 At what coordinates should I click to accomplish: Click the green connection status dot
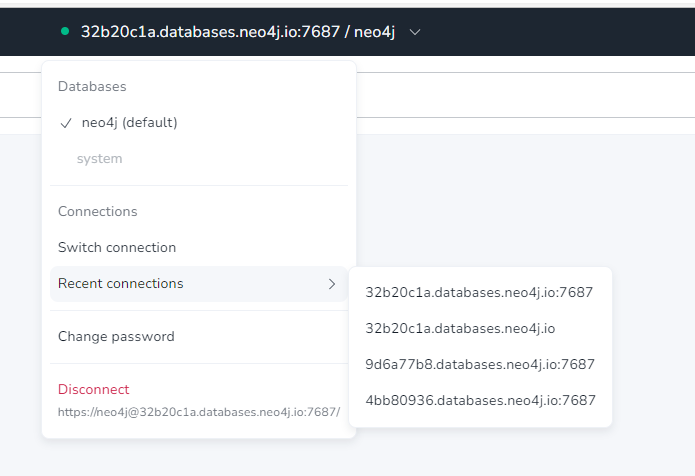coord(65,31)
